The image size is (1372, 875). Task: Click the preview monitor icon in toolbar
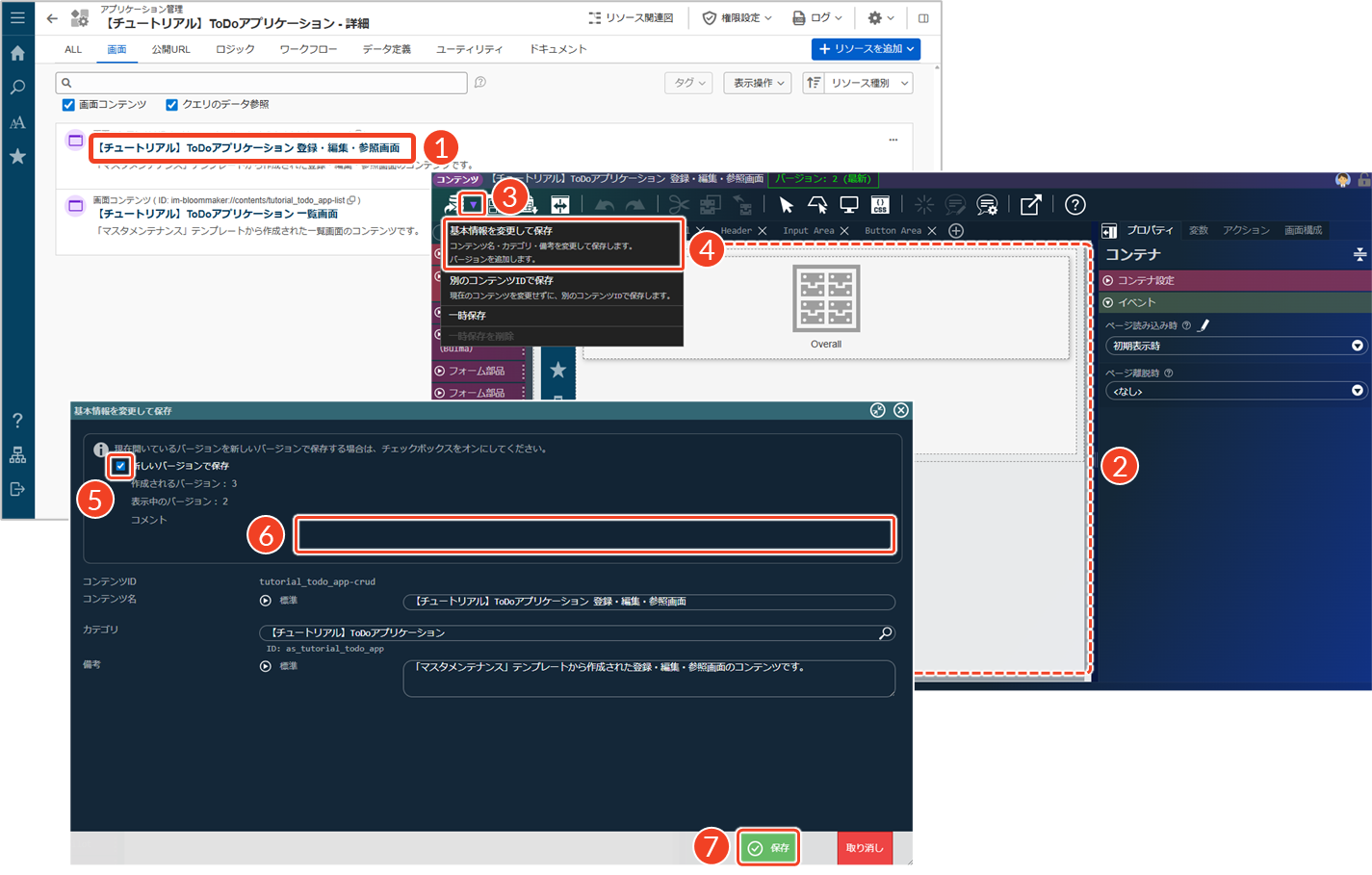coord(849,204)
